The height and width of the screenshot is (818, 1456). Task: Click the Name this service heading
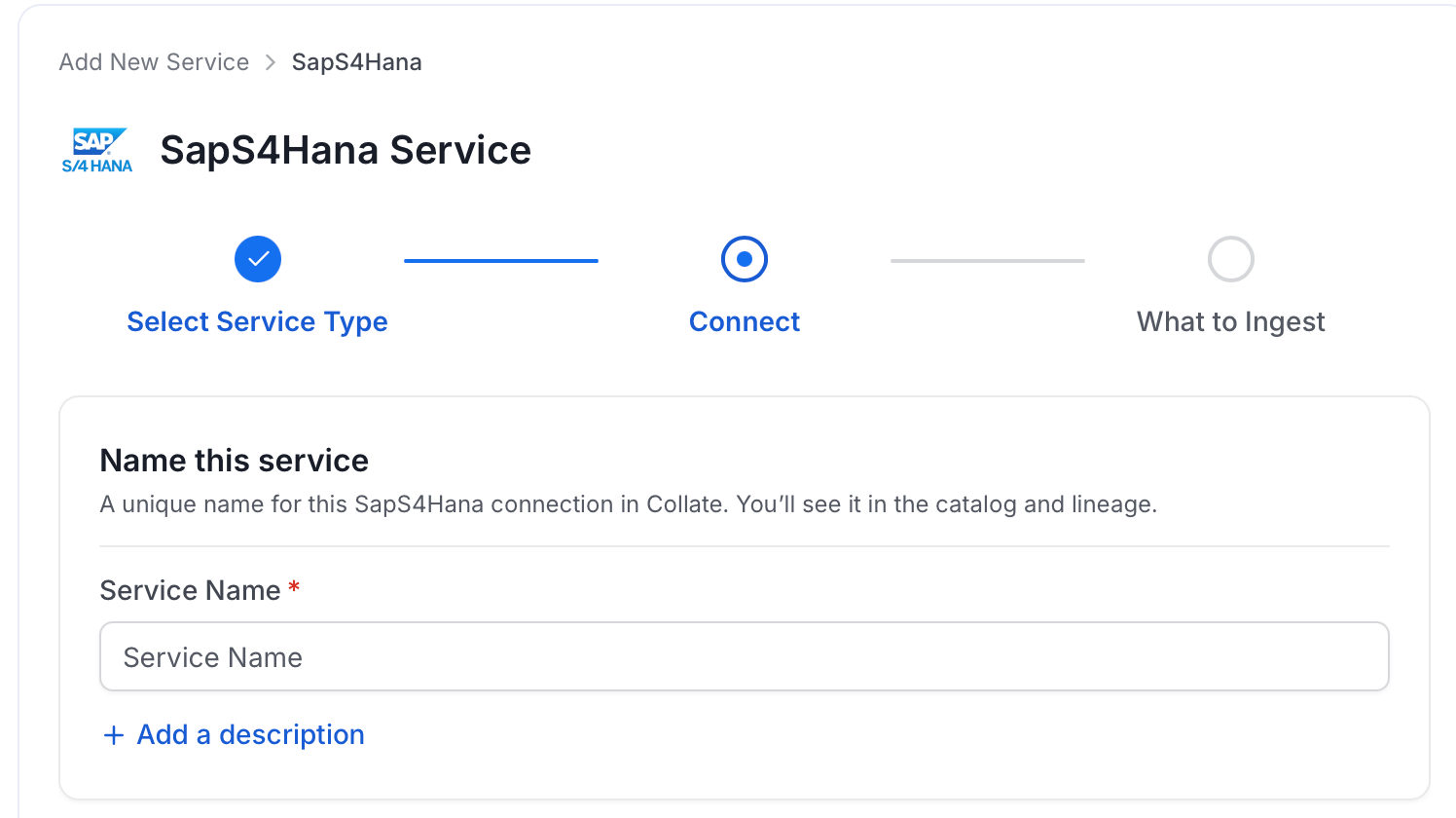pos(235,461)
